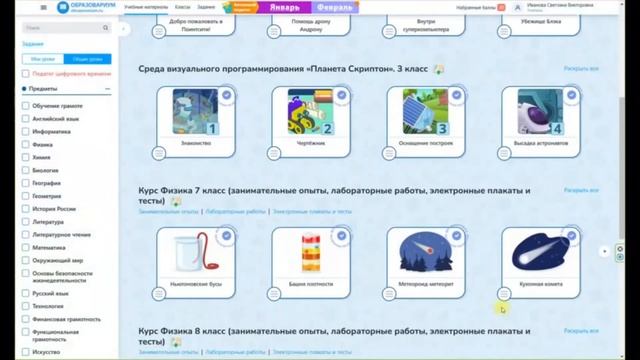Click the search magnifier icon
640x360 pixels.
[105, 28]
